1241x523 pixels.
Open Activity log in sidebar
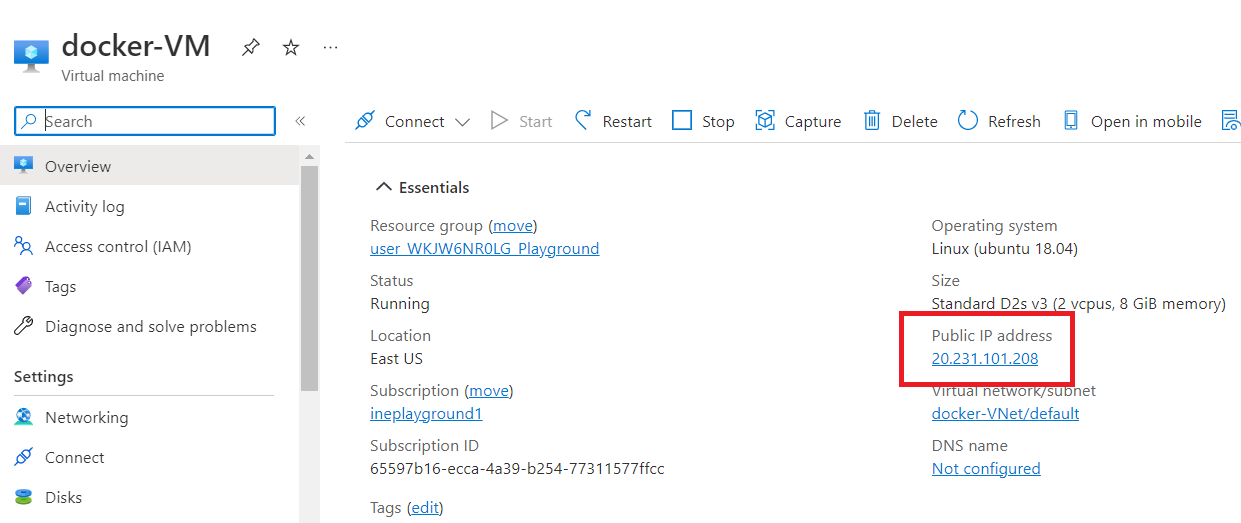click(x=84, y=206)
